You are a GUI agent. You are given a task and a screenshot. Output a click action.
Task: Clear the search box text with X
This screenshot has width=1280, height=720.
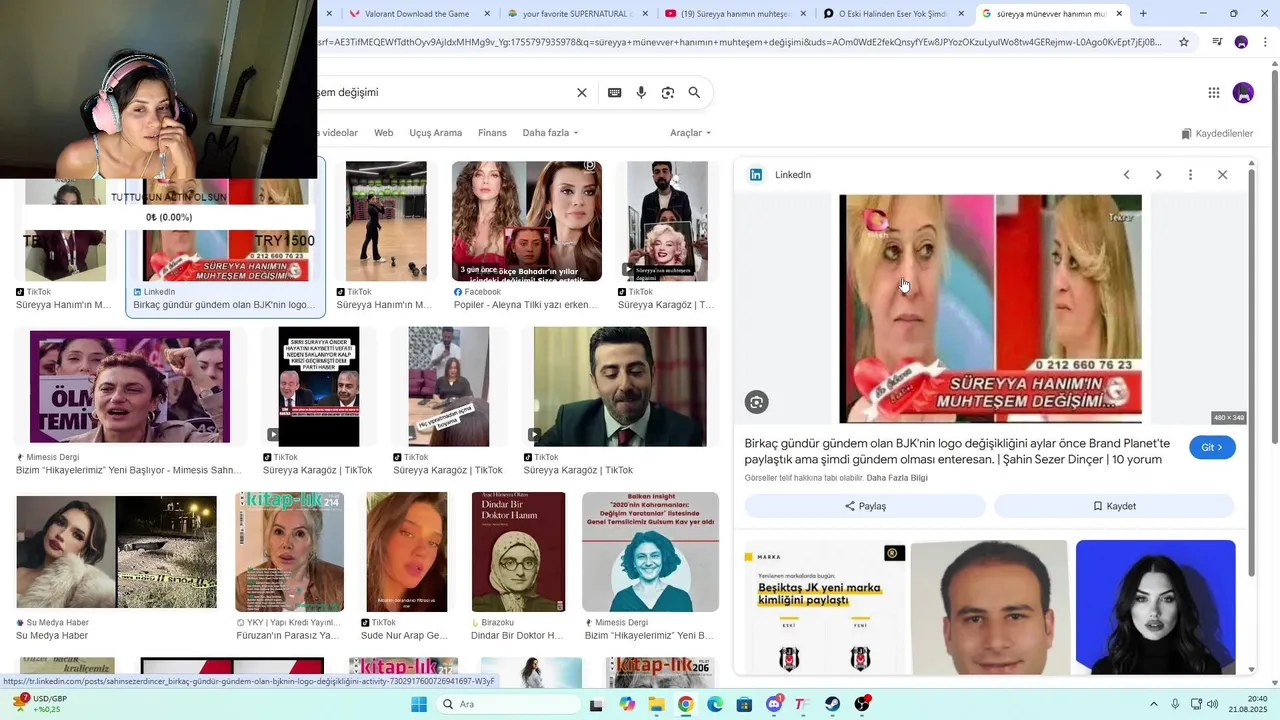click(x=582, y=93)
